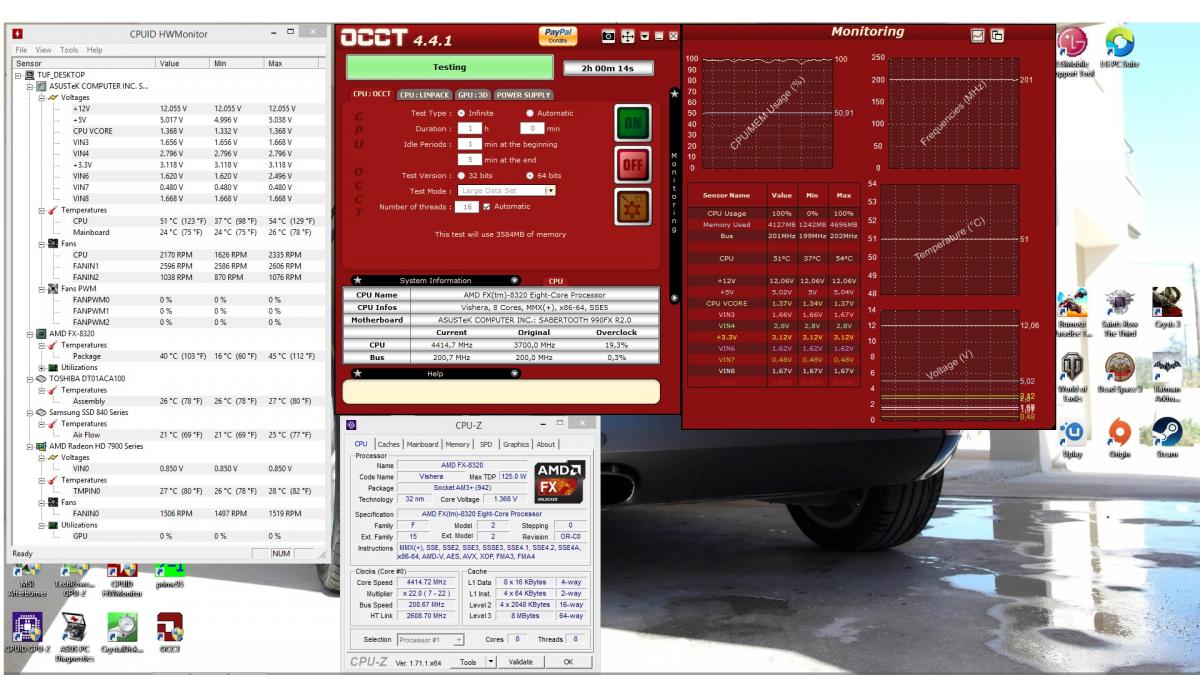Switch to GPU:3D tab in OCCT
This screenshot has height=675, width=1200.
point(473,95)
